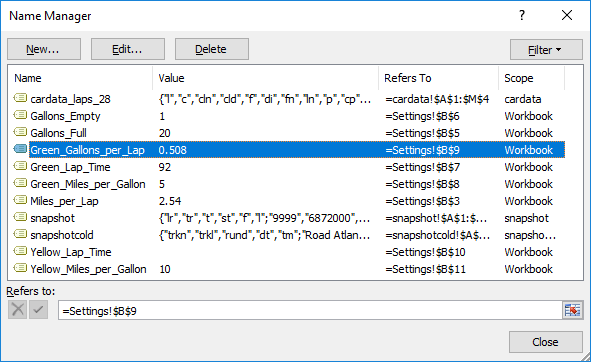Click the reference =Settings!$B$3
The image size is (591, 362).
[x=422, y=201]
